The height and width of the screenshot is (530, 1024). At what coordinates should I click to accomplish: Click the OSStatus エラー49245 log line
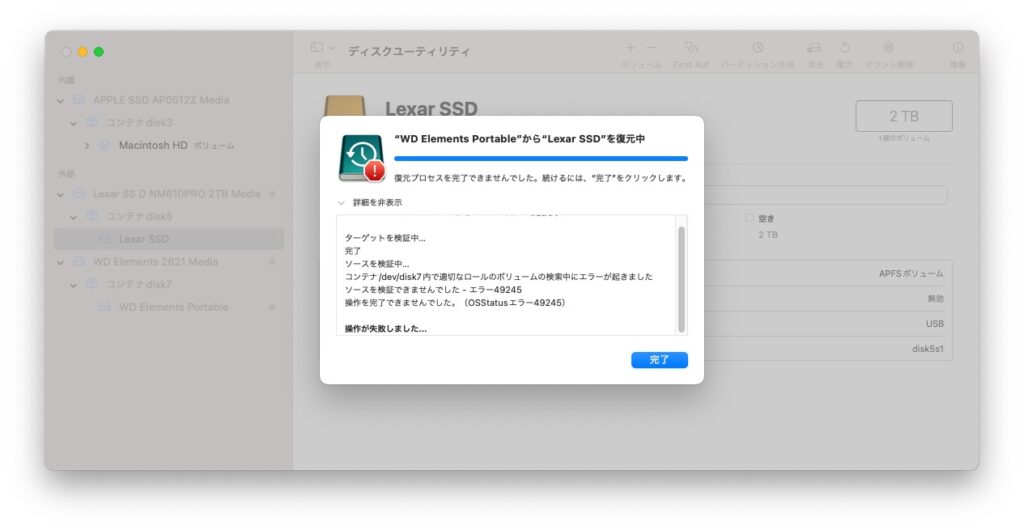(455, 303)
